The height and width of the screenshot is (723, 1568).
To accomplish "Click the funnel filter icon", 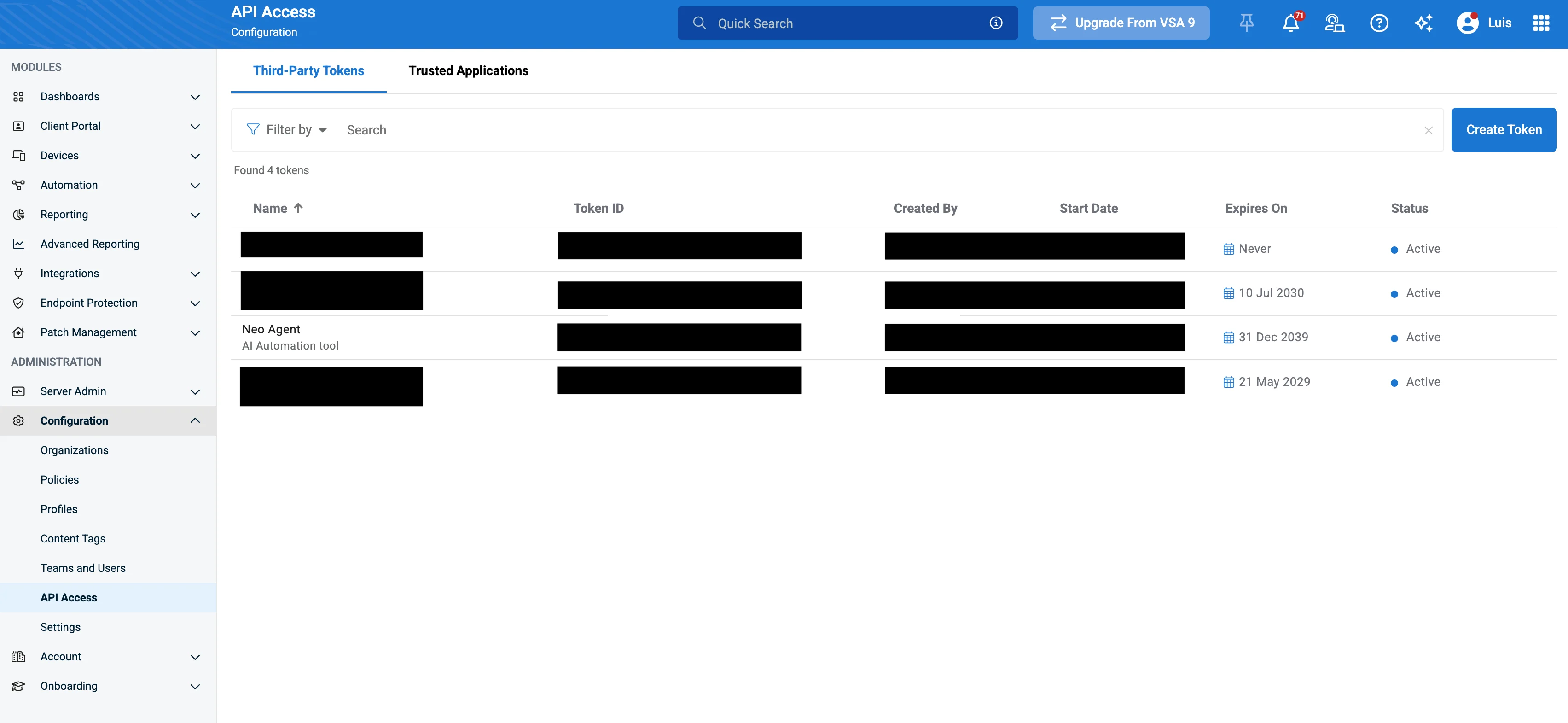I will click(x=253, y=129).
